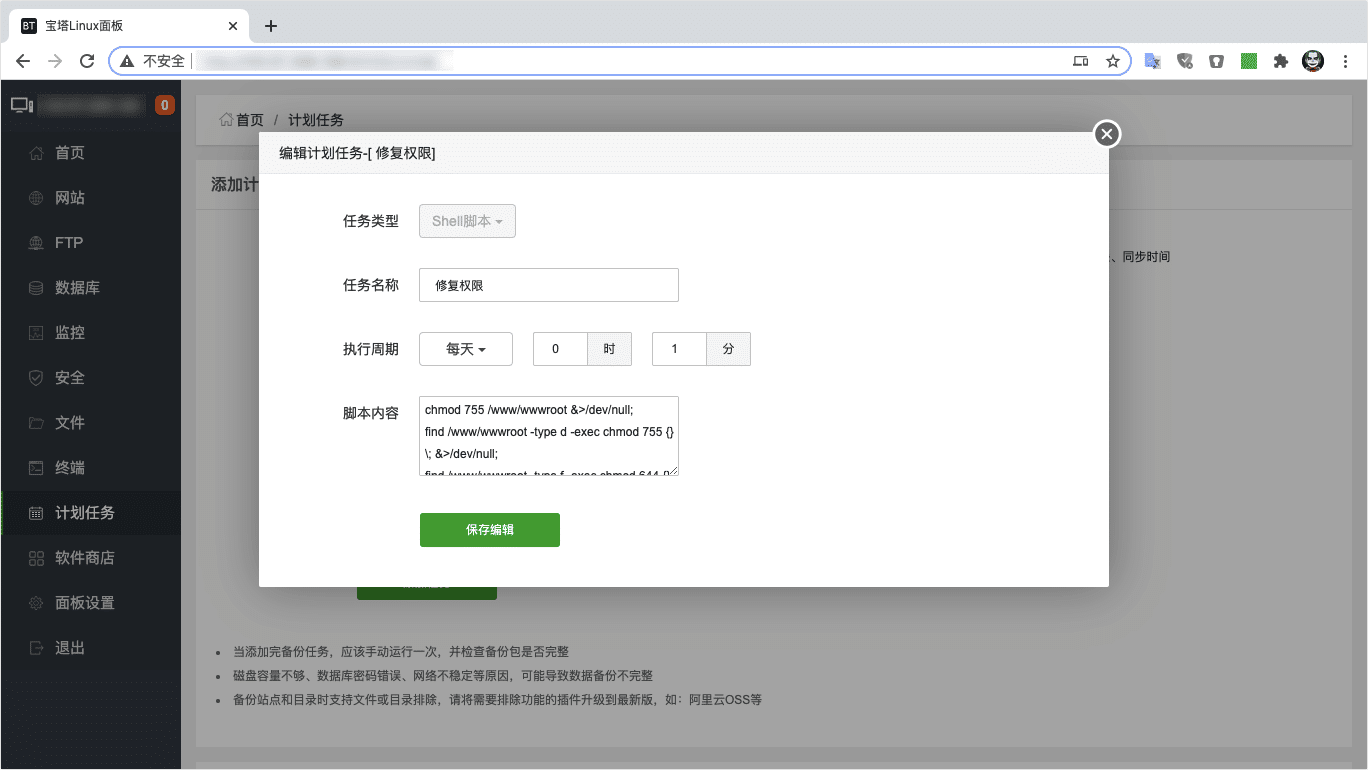Click the 监控 monitor icon
The height and width of the screenshot is (770, 1368).
click(36, 333)
